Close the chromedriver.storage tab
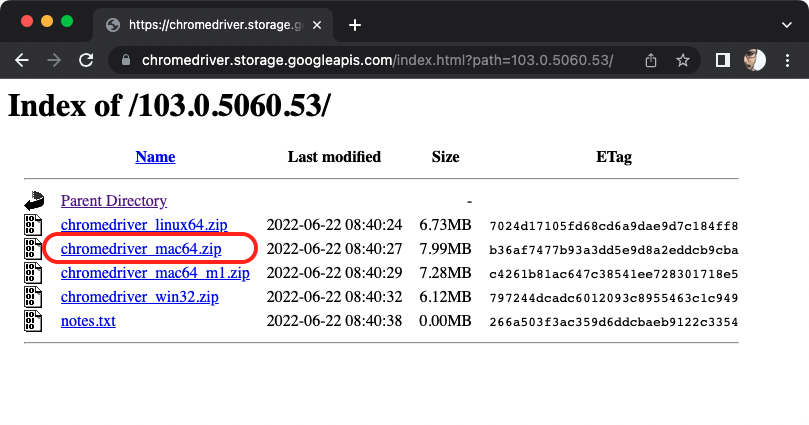Screen dimensions: 809x425 tap(317, 25)
